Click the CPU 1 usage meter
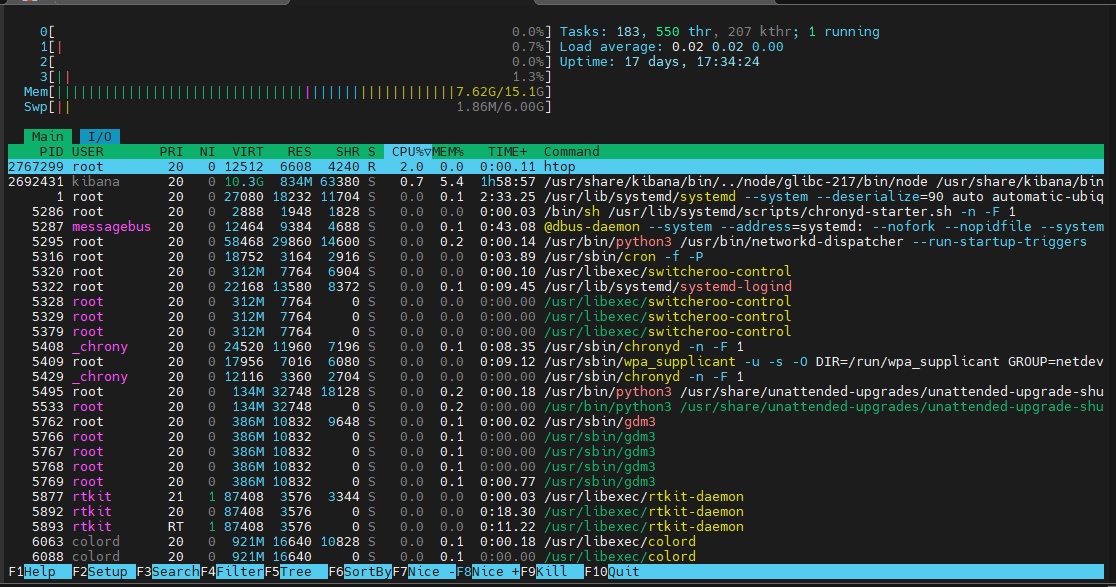This screenshot has width=1116, height=587. point(295,47)
